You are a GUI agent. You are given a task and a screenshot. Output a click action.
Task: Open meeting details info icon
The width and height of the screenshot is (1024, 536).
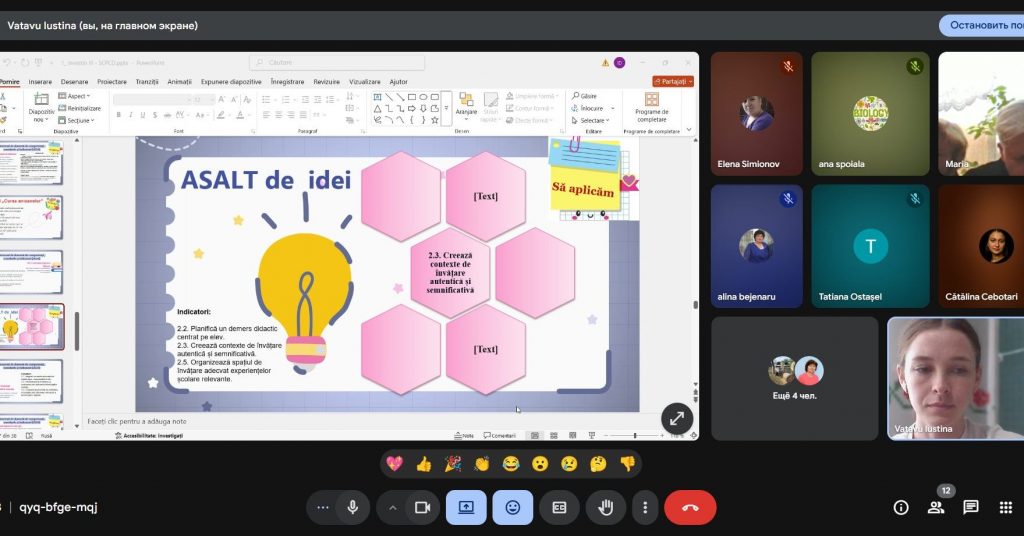point(901,507)
